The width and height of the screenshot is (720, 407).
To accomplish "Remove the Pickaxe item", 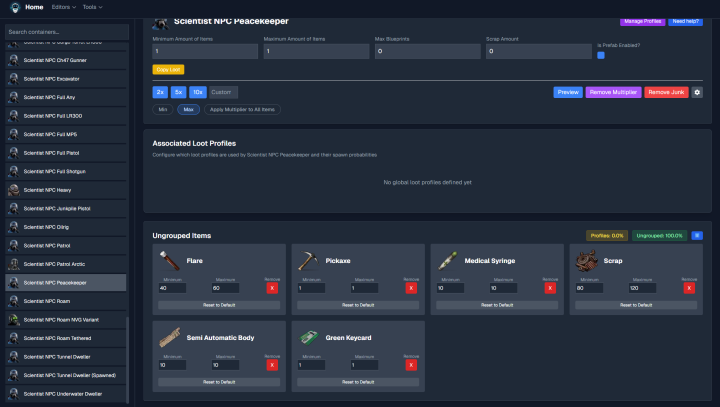I will (x=411, y=288).
